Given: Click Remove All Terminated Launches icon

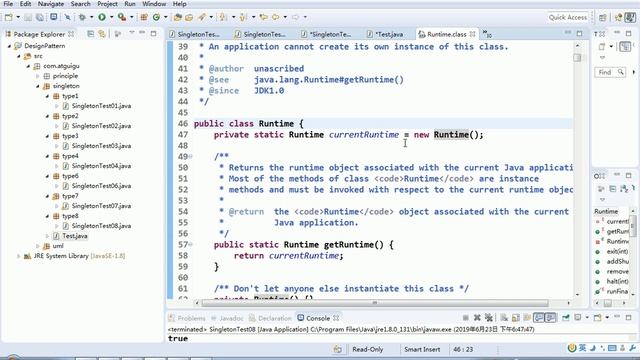Looking at the screenshot, I should [x=489, y=318].
